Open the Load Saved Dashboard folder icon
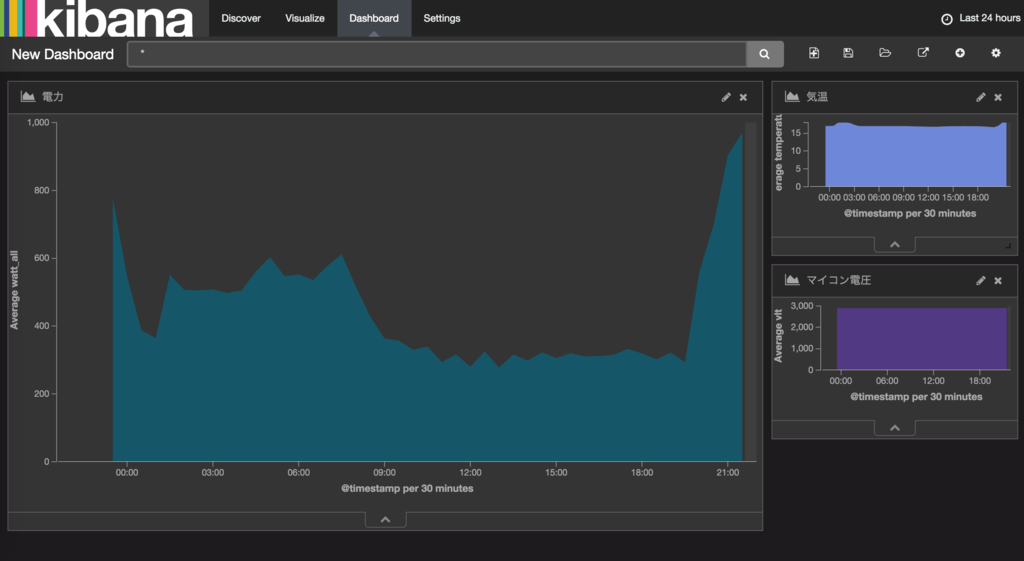Screen dimensions: 1024x561 [x=885, y=53]
